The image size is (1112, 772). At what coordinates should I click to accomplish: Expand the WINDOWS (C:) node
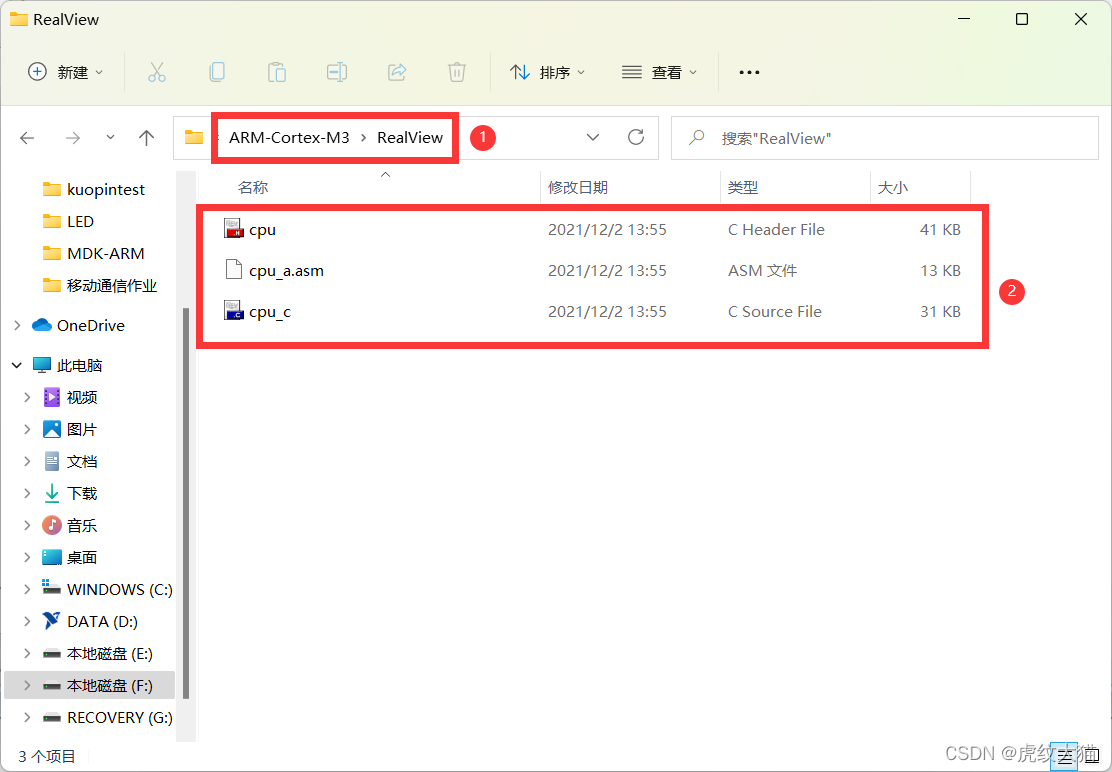pyautogui.click(x=27, y=589)
